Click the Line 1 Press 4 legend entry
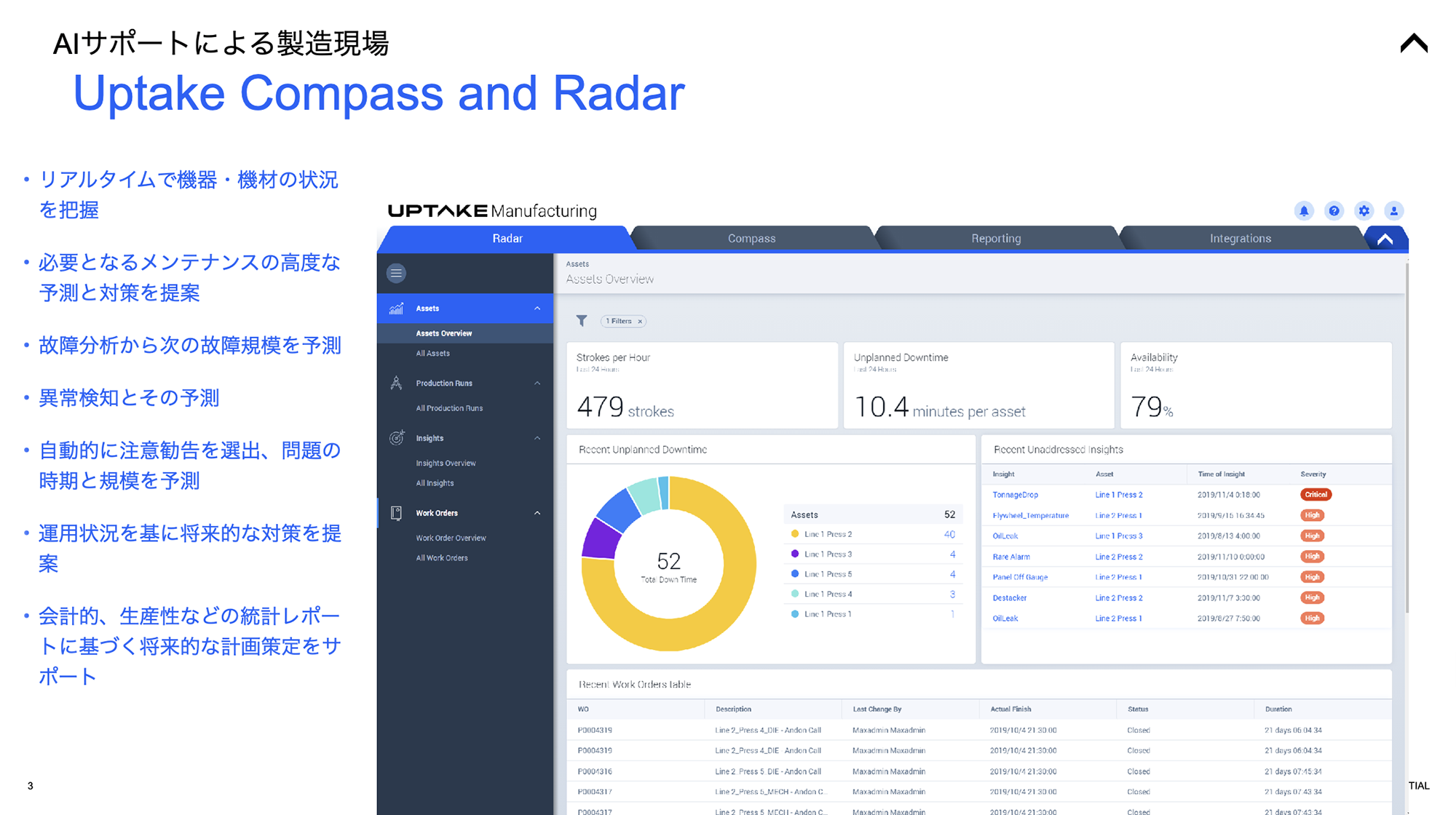 873,595
